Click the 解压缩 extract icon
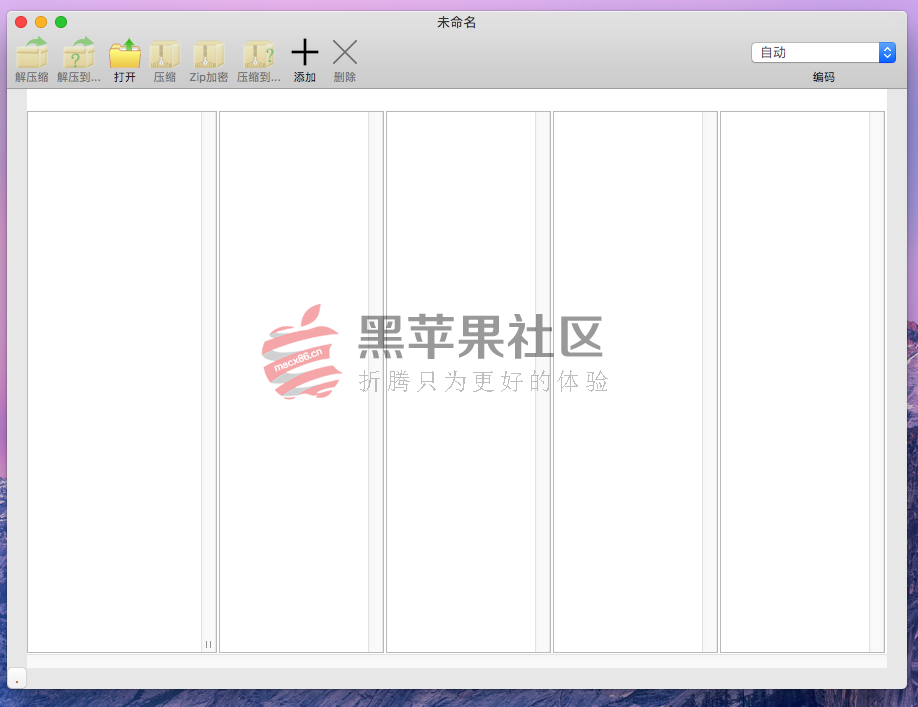 coord(32,53)
